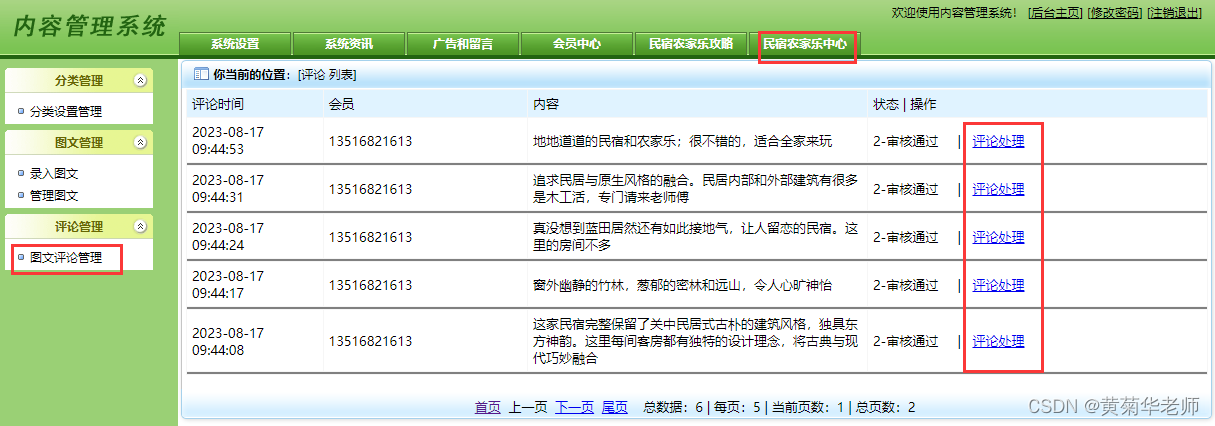Go to 下一页 in pagination

pos(575,407)
